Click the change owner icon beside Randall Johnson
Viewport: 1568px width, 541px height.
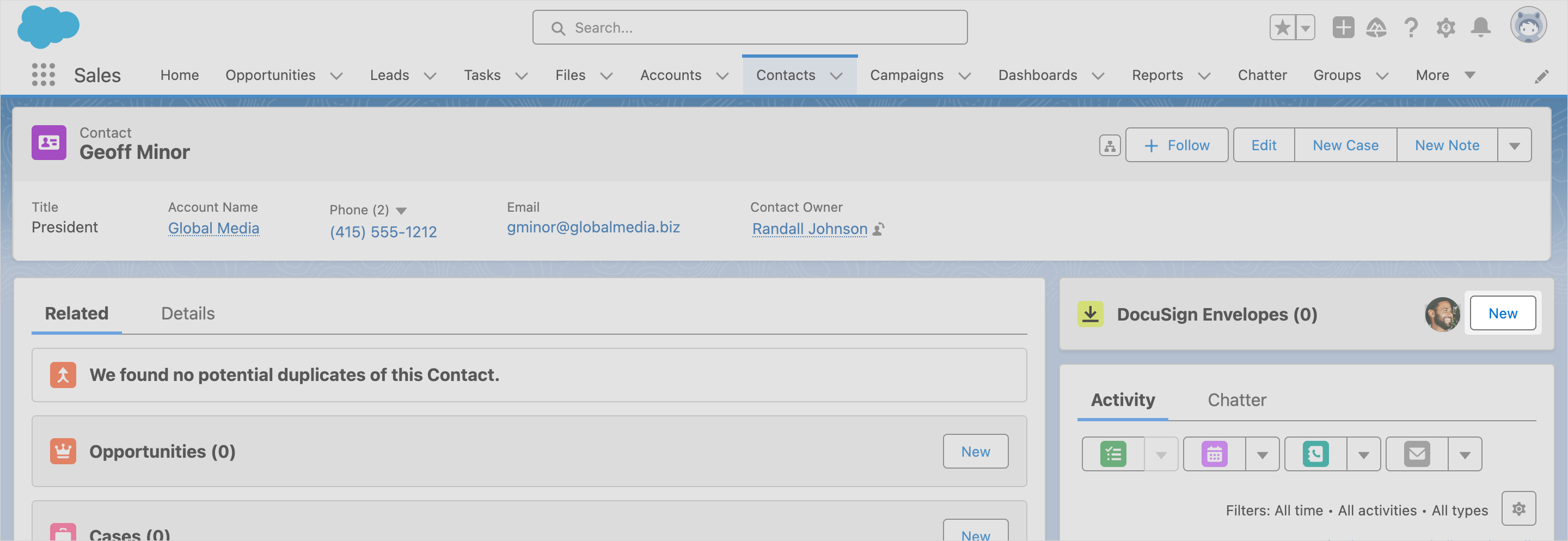click(x=878, y=230)
